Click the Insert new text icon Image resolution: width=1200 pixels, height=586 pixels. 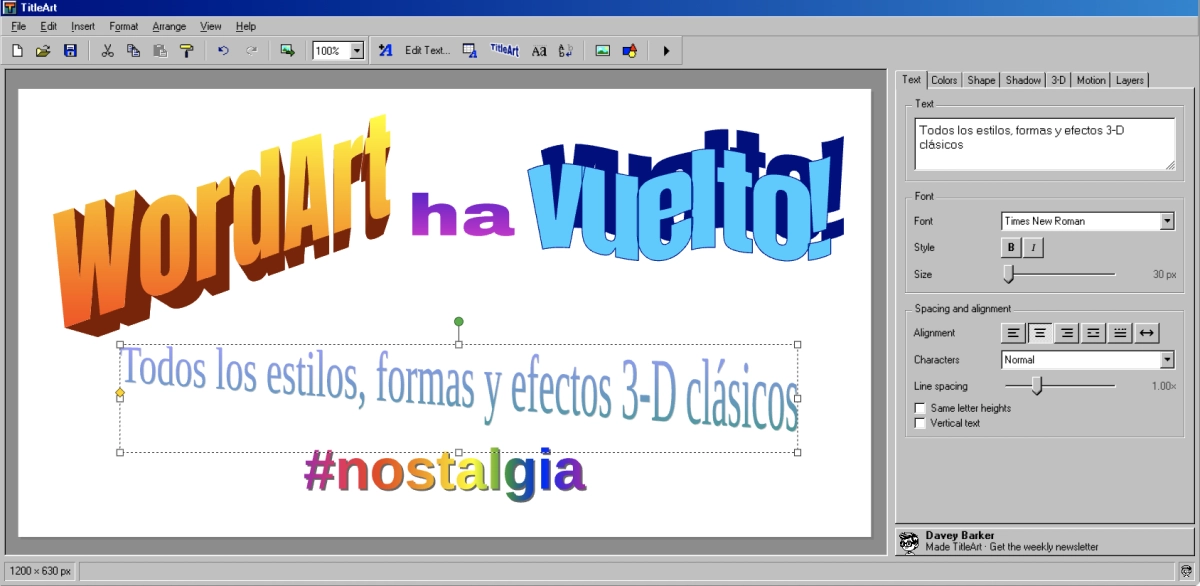[x=386, y=50]
